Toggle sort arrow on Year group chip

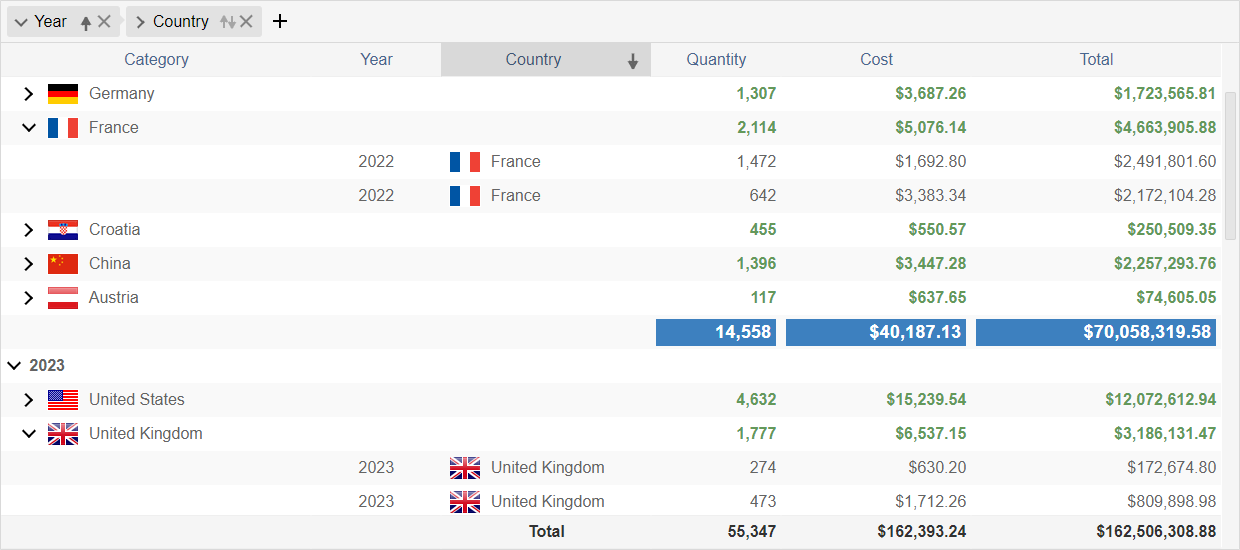[x=86, y=22]
